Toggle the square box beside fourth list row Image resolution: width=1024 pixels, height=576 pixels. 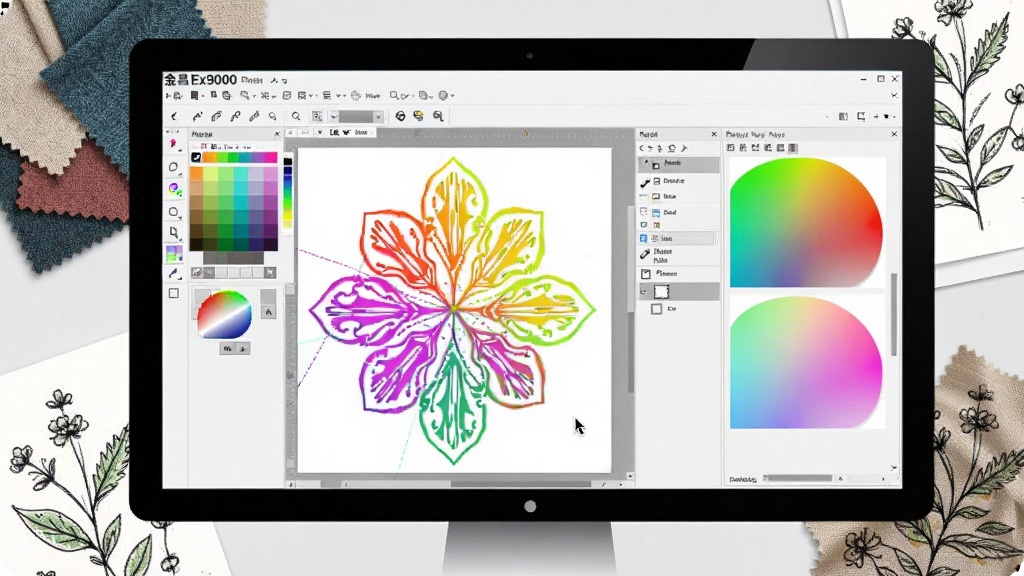point(644,212)
